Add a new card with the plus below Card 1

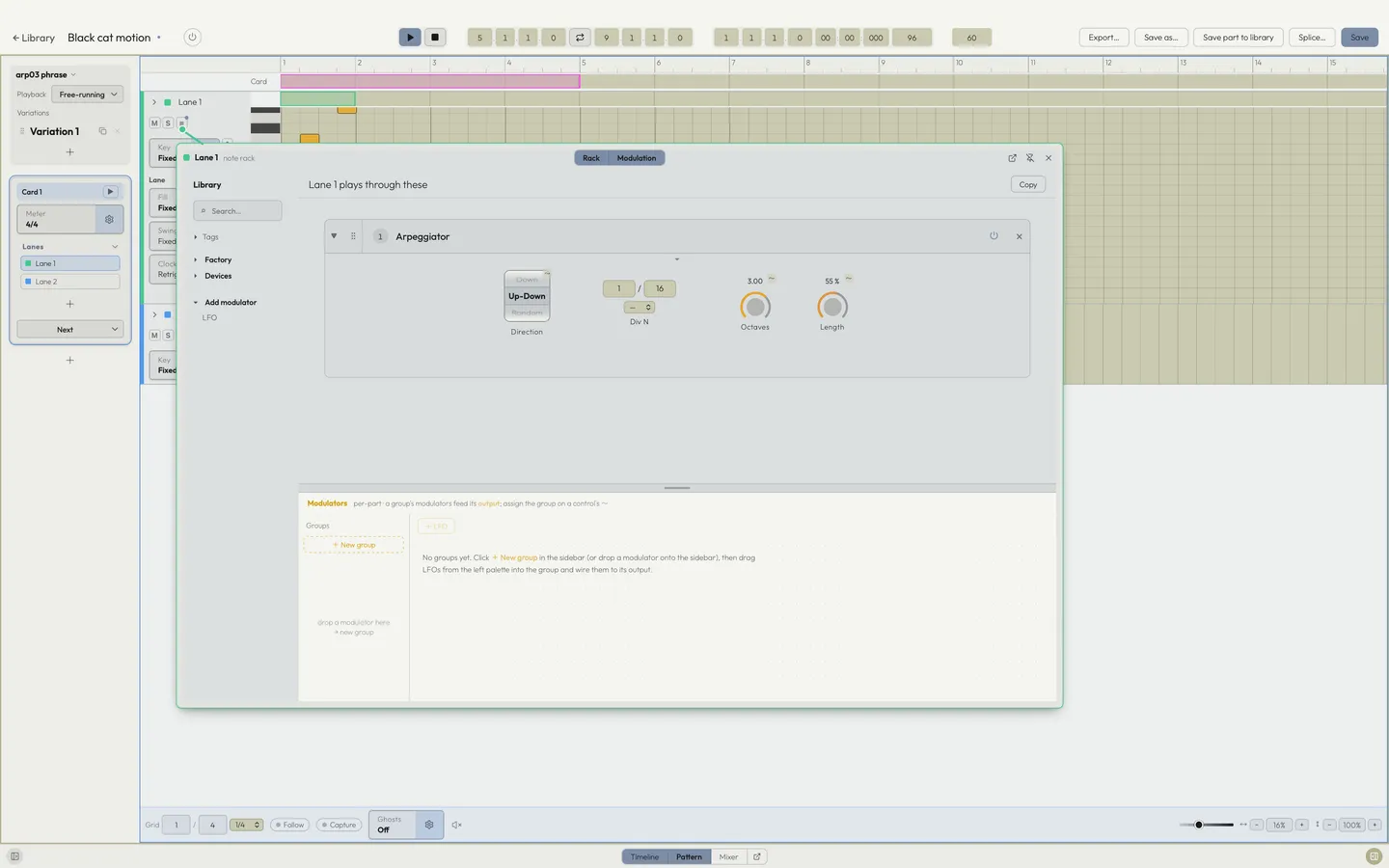click(x=69, y=360)
